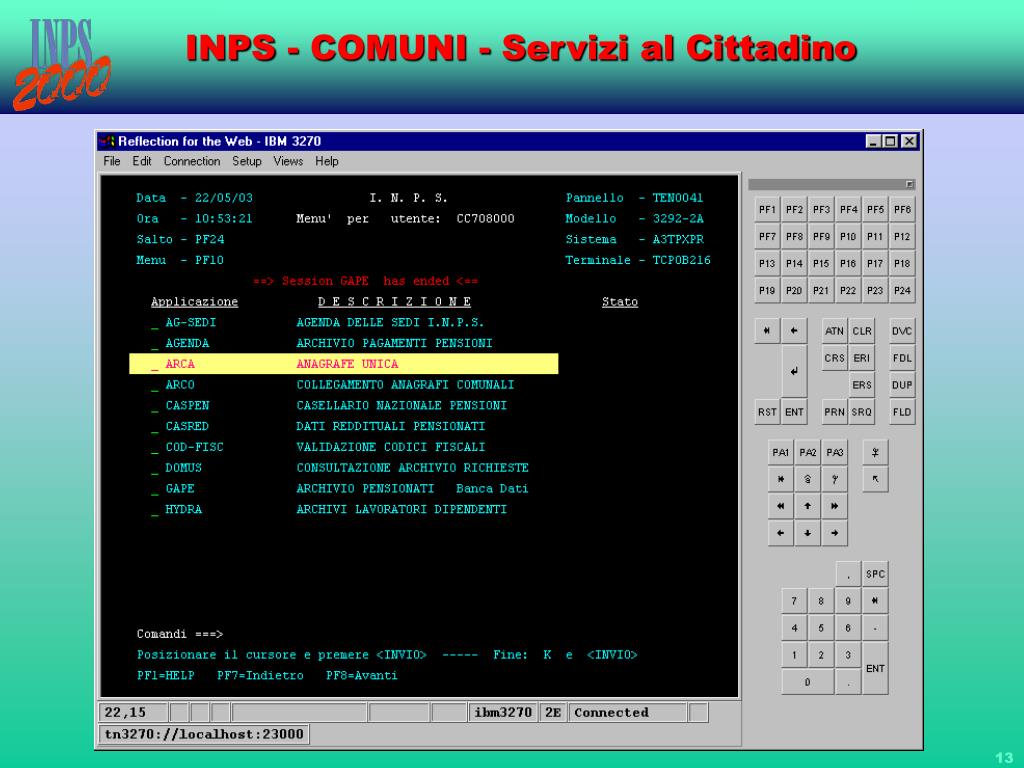Screen dimensions: 1024x768
Task: Click the SRQ key
Action: (861, 412)
